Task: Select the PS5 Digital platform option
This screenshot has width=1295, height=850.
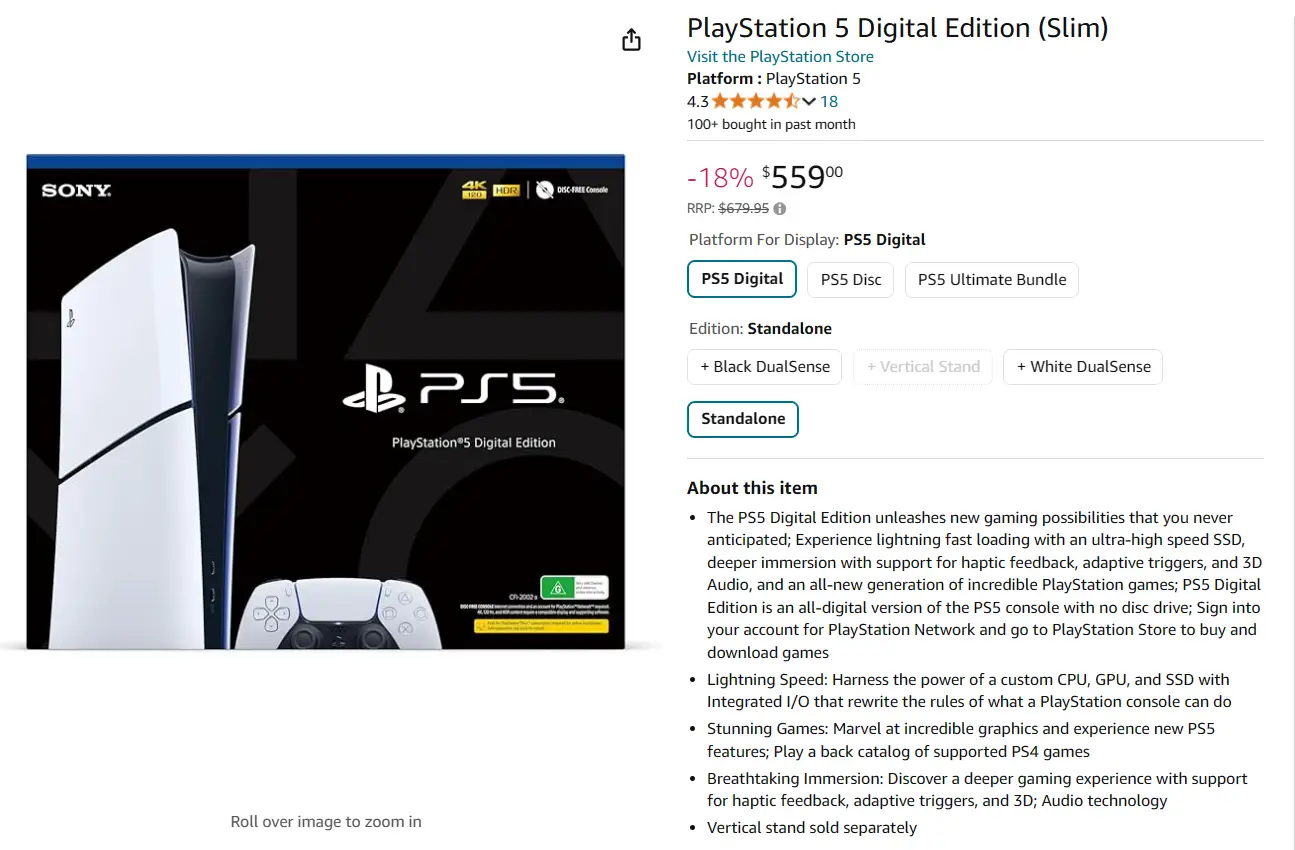Action: click(742, 279)
